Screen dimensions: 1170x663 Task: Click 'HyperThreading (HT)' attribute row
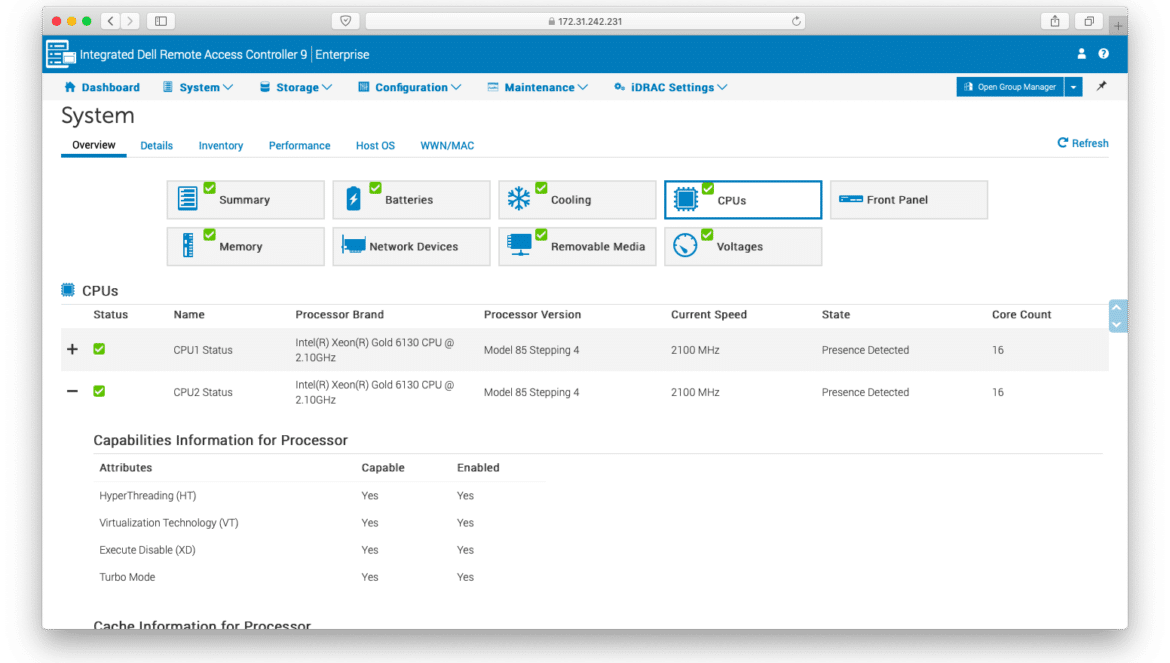pyautogui.click(x=321, y=496)
